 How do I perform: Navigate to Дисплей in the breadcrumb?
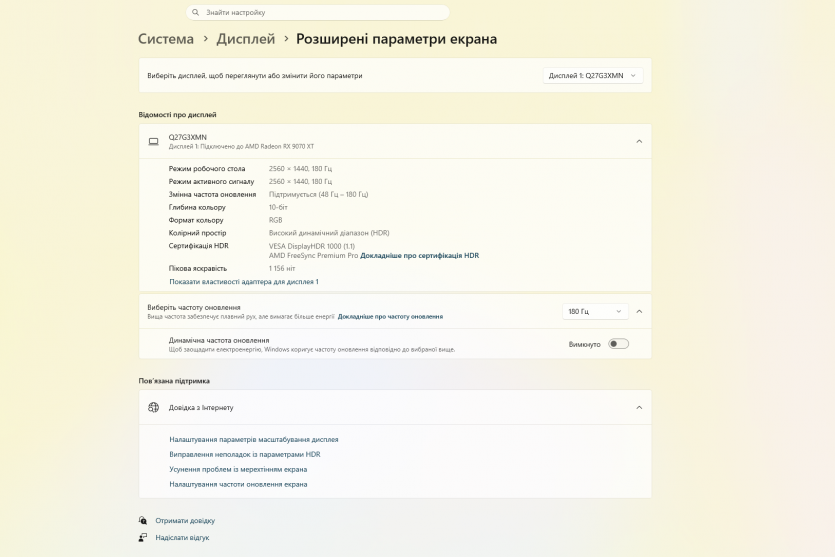pos(245,39)
